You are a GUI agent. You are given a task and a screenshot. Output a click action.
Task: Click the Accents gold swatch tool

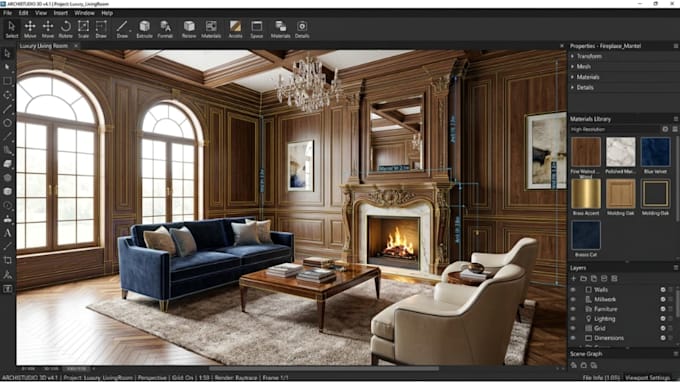(235, 29)
